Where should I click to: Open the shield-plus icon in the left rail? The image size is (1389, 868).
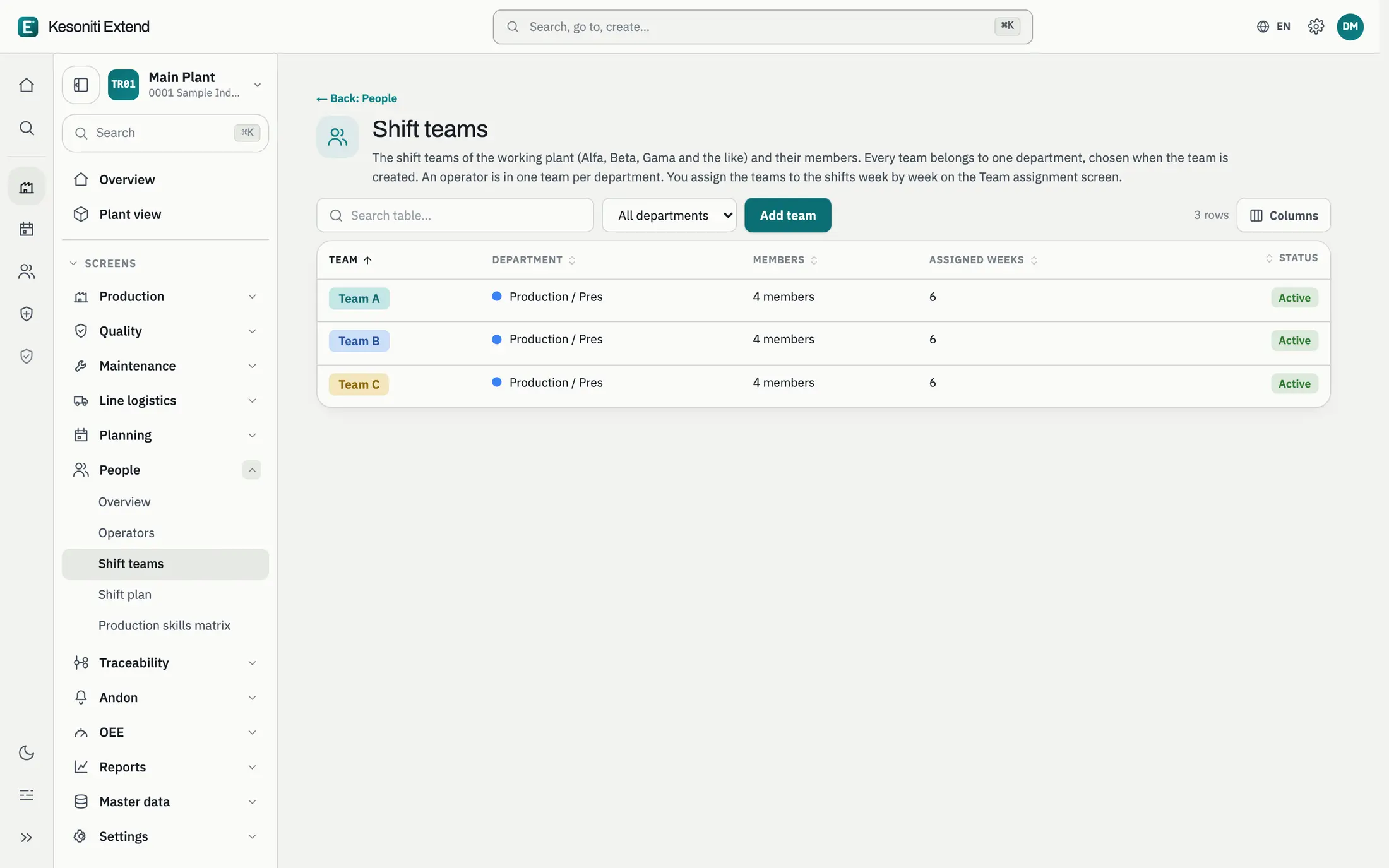27,314
